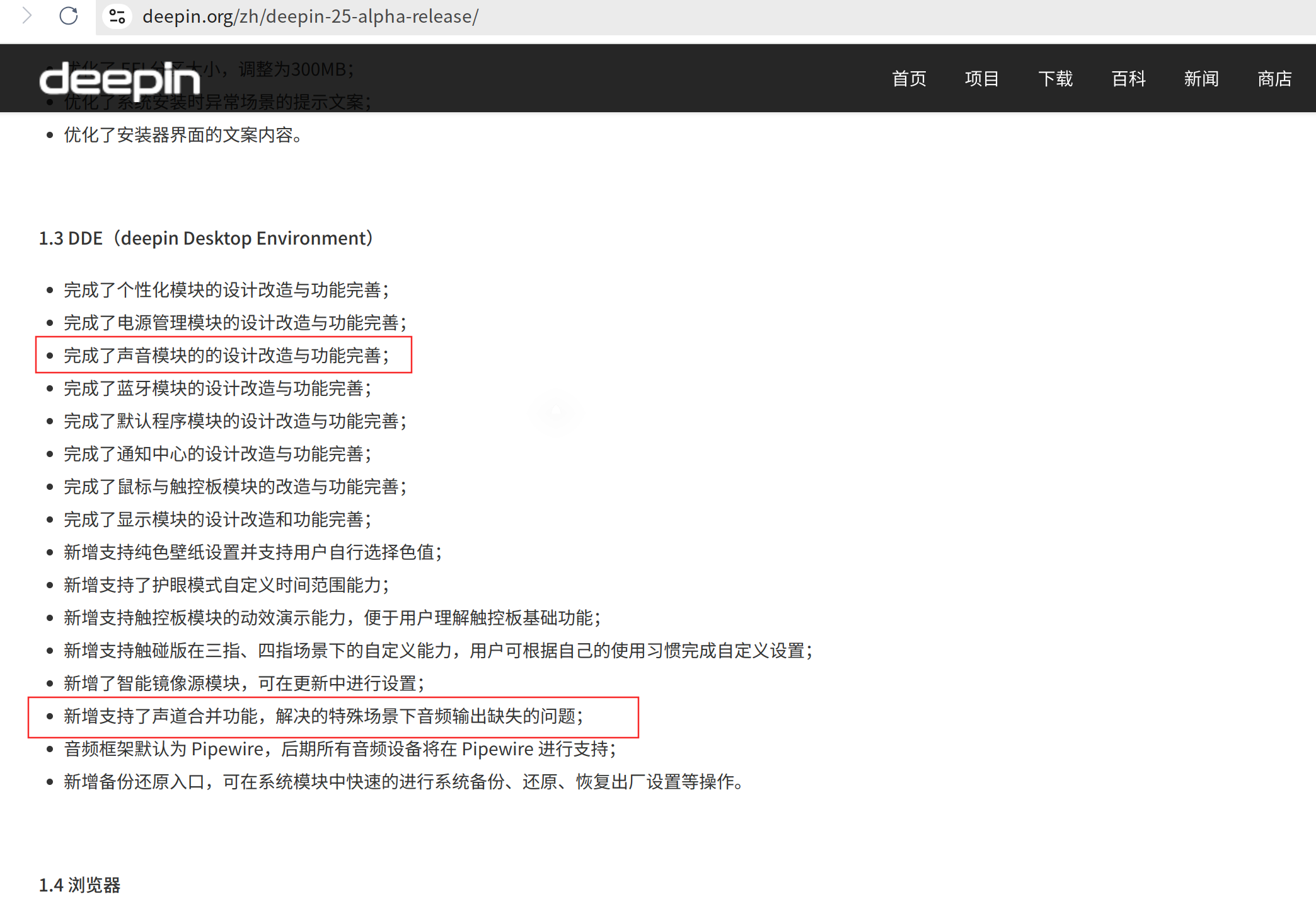The height and width of the screenshot is (906, 1316).
Task: Click the line 完成了默认程序模块的设计改造与功能完善
Action: [x=236, y=421]
